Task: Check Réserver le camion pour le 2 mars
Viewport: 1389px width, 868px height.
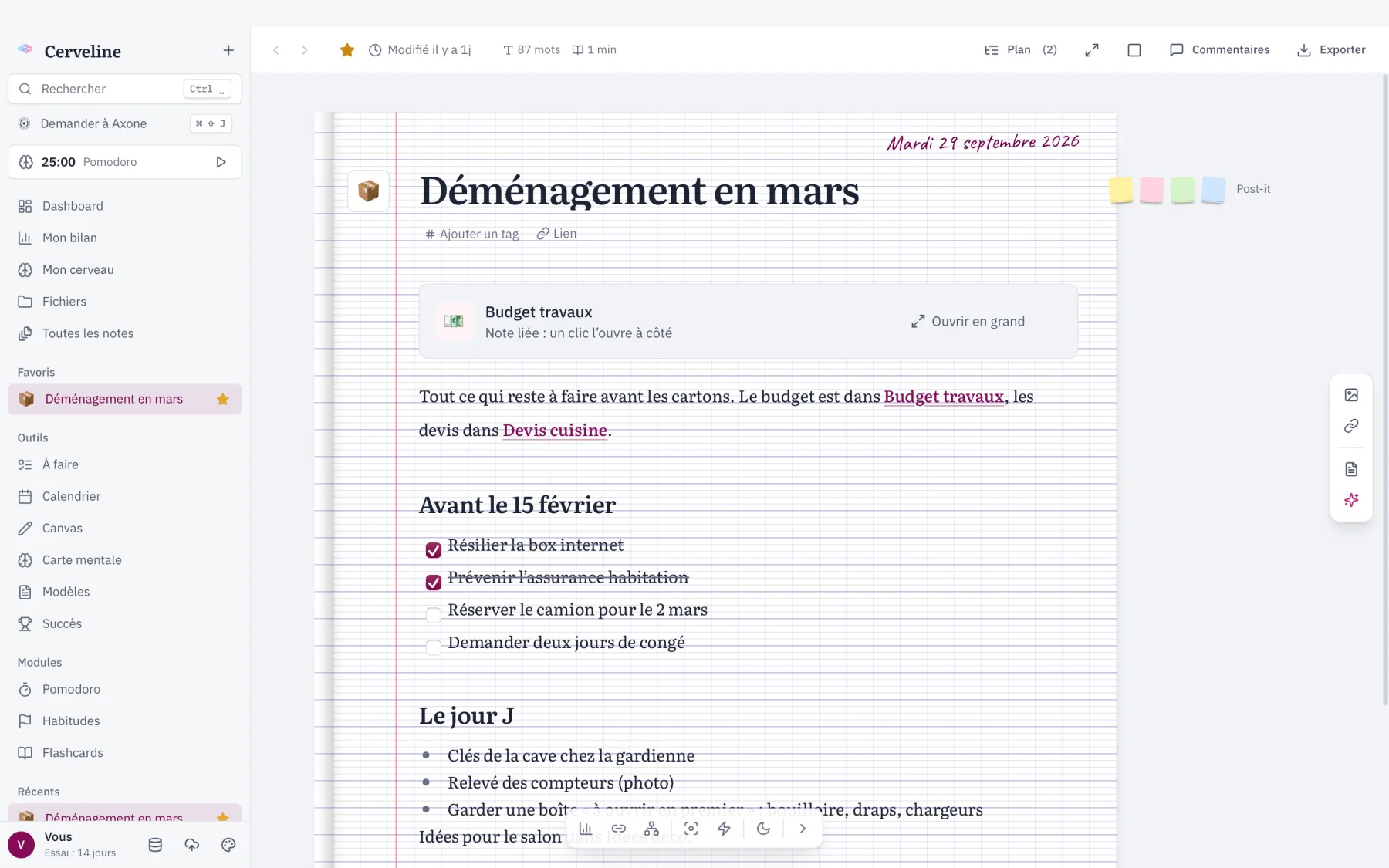Action: point(434,615)
